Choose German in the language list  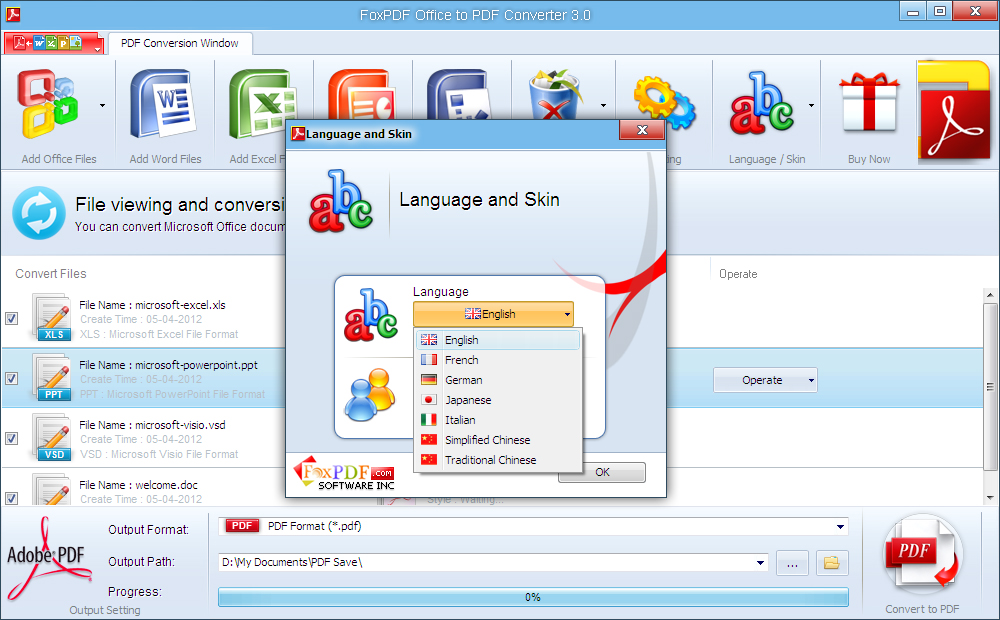pyautogui.click(x=498, y=380)
